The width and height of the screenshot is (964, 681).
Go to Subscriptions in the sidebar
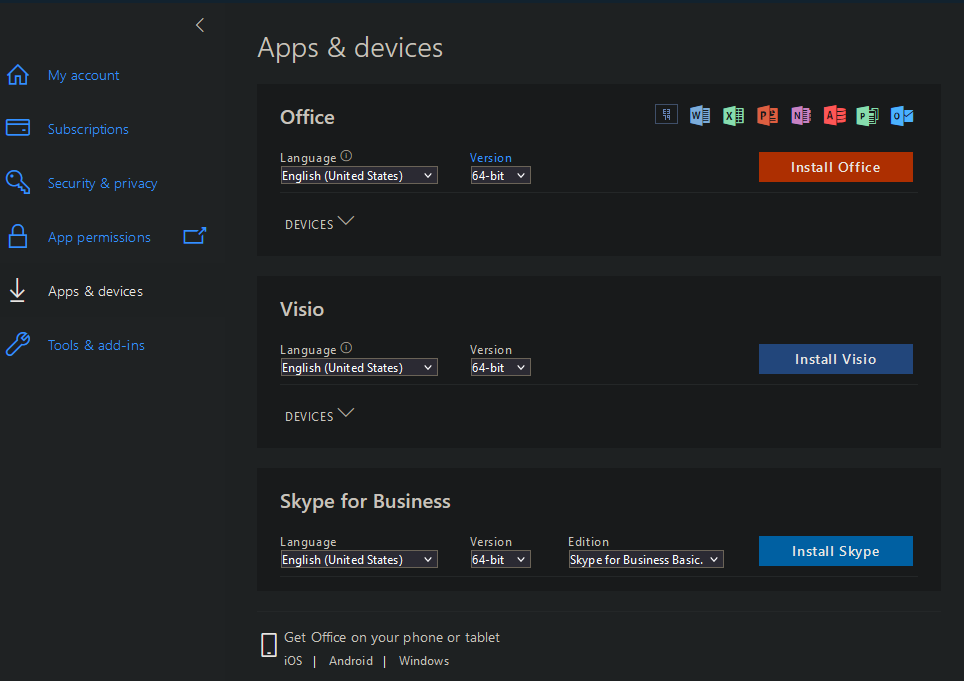point(88,129)
